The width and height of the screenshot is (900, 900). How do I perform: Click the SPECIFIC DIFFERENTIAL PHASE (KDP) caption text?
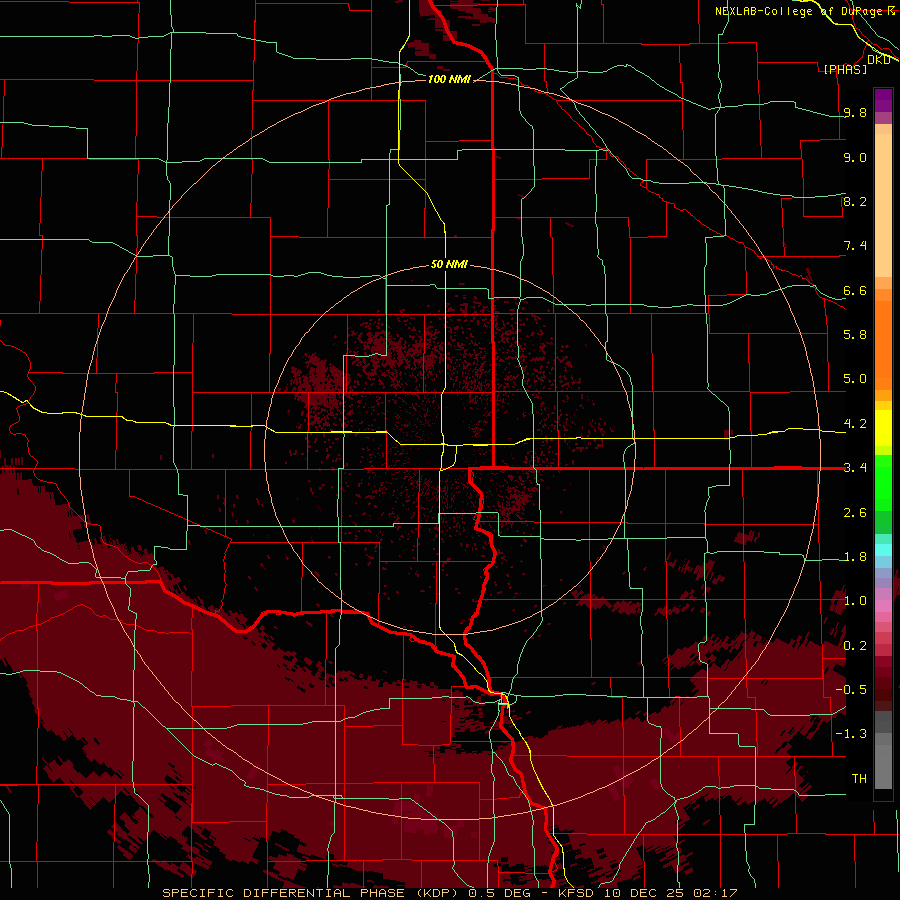coord(312,893)
